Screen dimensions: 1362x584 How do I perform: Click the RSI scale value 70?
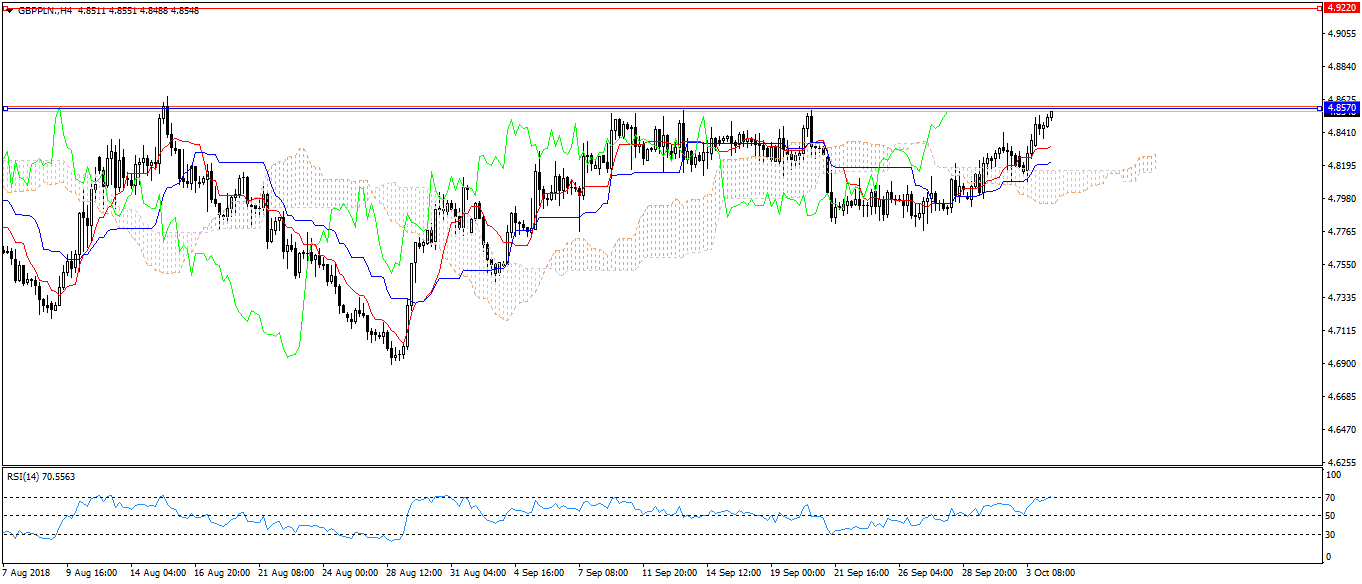coord(1331,497)
